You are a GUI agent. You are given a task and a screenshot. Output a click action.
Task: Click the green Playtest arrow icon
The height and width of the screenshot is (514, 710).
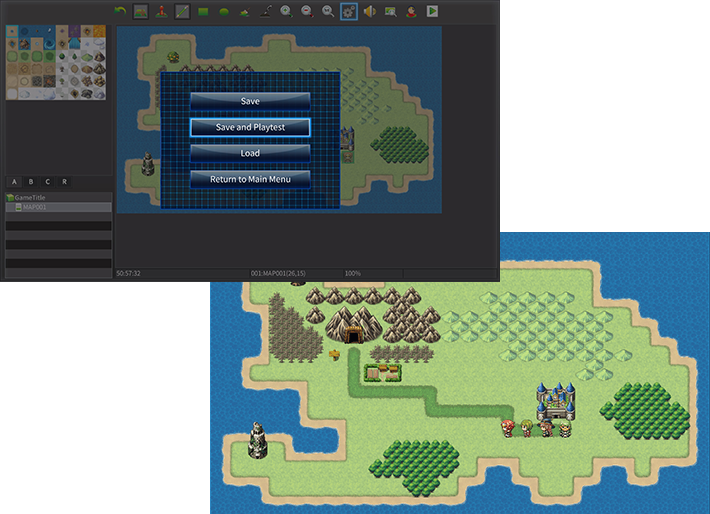[x=432, y=11]
